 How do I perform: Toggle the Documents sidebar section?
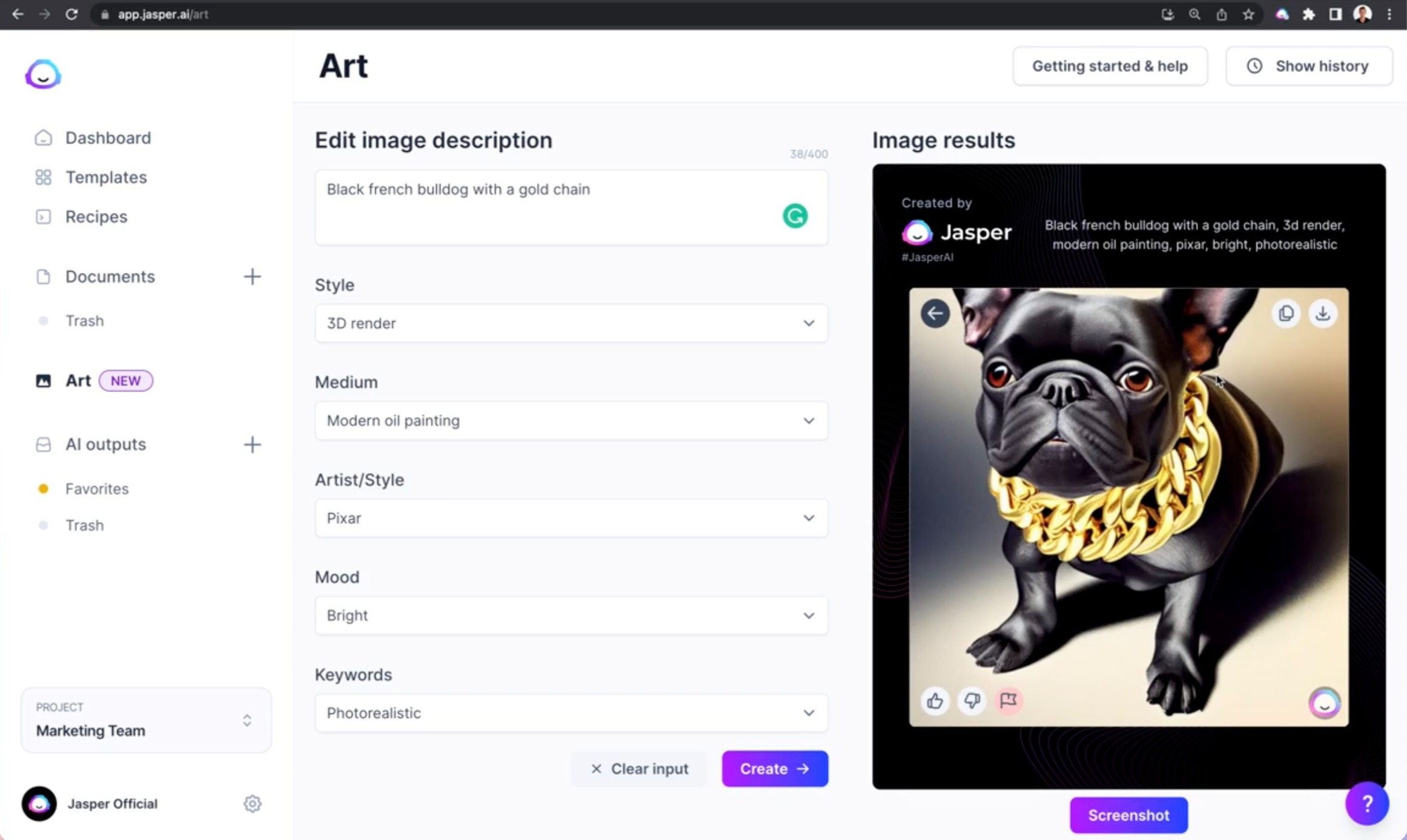point(110,276)
